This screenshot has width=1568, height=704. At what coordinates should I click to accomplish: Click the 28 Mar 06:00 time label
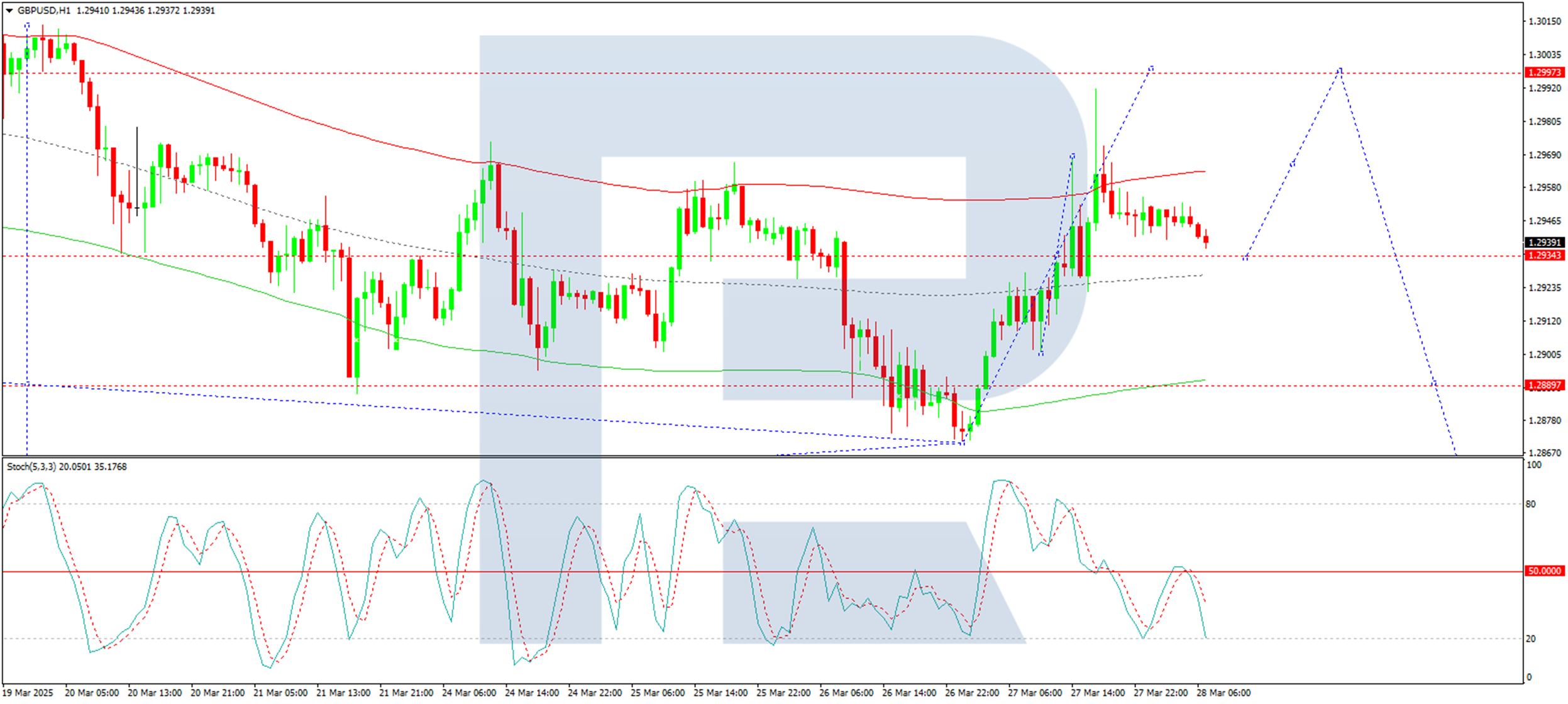point(1223,693)
